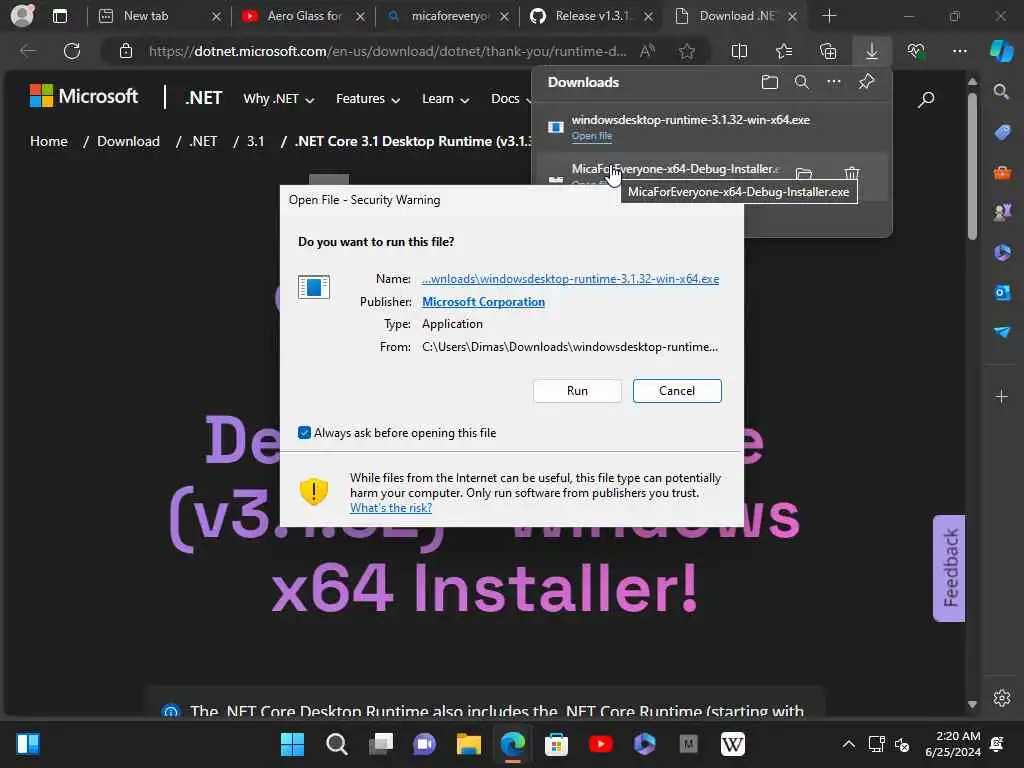Open the Telegram-style send sidebar icon
The height and width of the screenshot is (768, 1024).
click(1002, 332)
